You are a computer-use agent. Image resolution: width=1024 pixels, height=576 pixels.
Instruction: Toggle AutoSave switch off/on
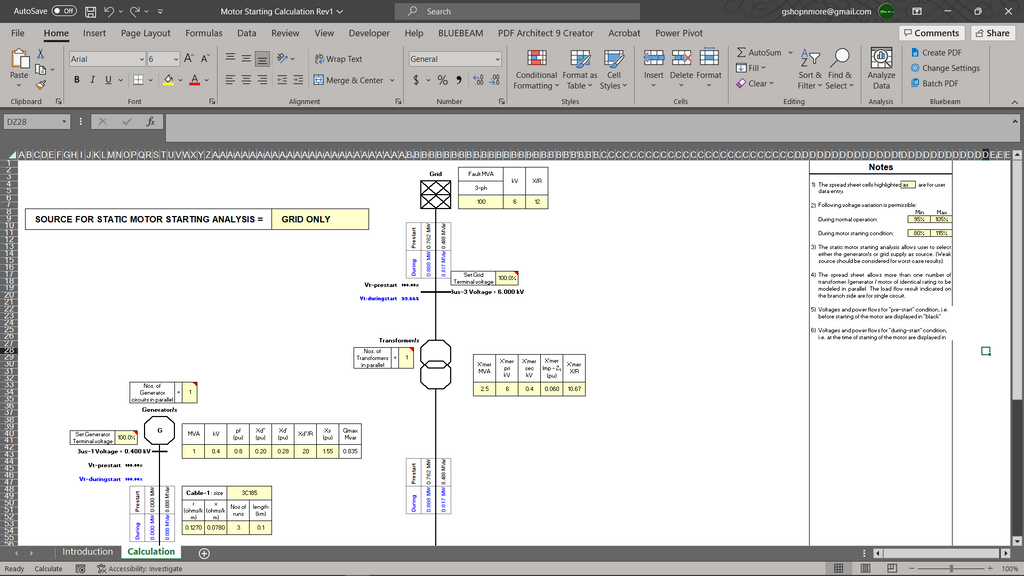tap(64, 11)
